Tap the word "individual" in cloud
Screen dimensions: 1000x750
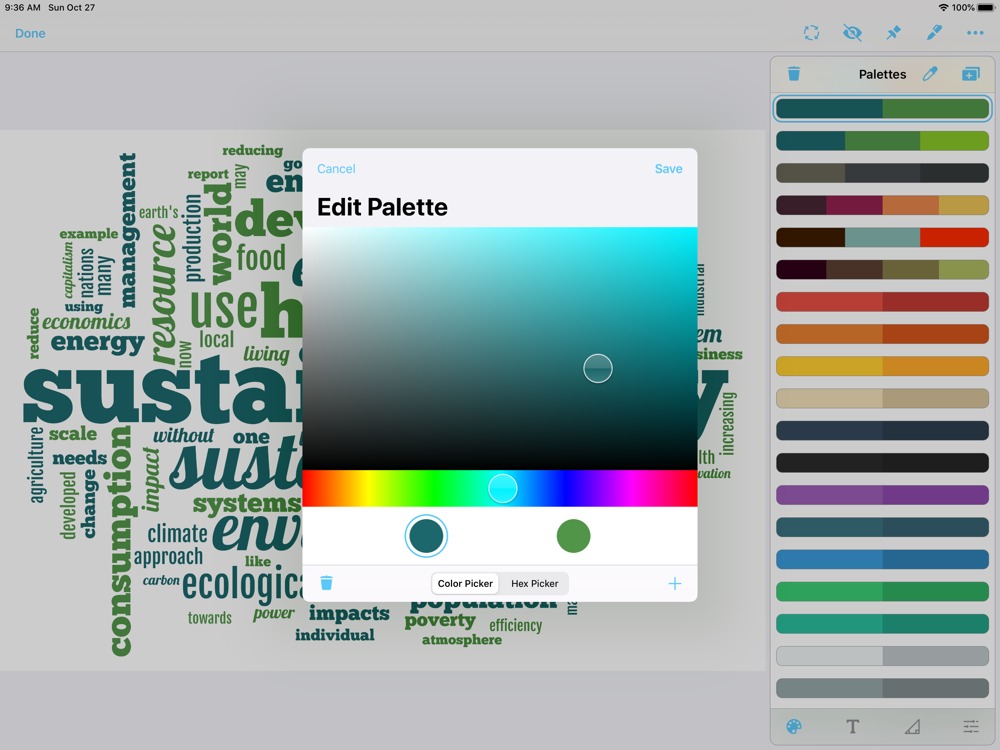pyautogui.click(x=334, y=635)
